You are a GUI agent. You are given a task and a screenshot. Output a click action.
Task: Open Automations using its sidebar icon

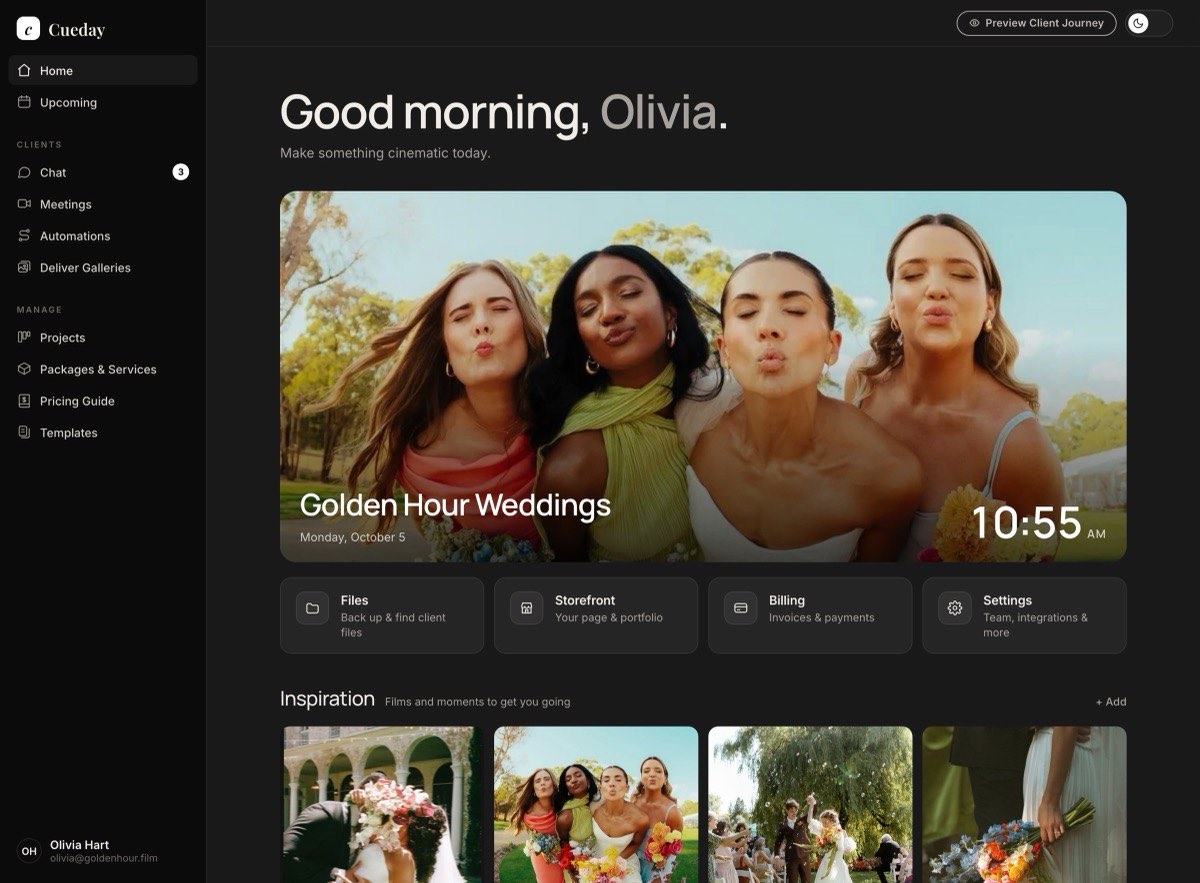[x=25, y=236]
